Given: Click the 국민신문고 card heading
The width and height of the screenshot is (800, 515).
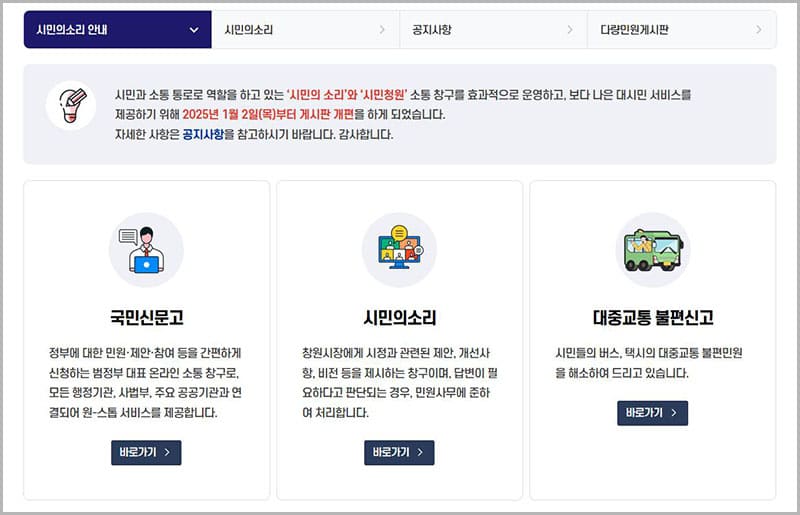Looking at the screenshot, I should [146, 317].
